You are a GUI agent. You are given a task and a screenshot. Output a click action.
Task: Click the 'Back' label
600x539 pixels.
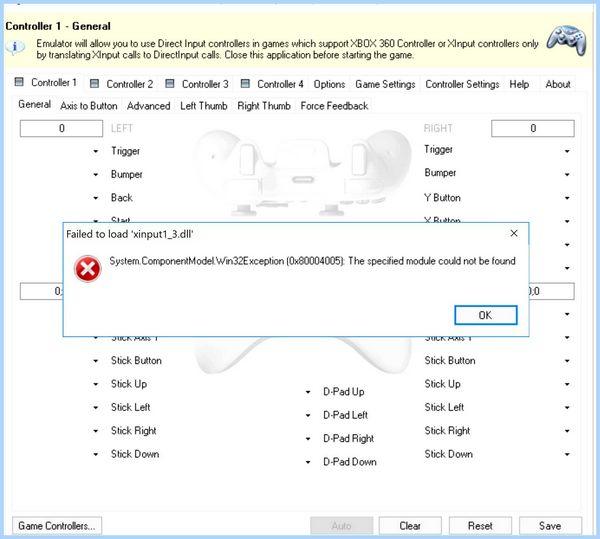point(122,198)
